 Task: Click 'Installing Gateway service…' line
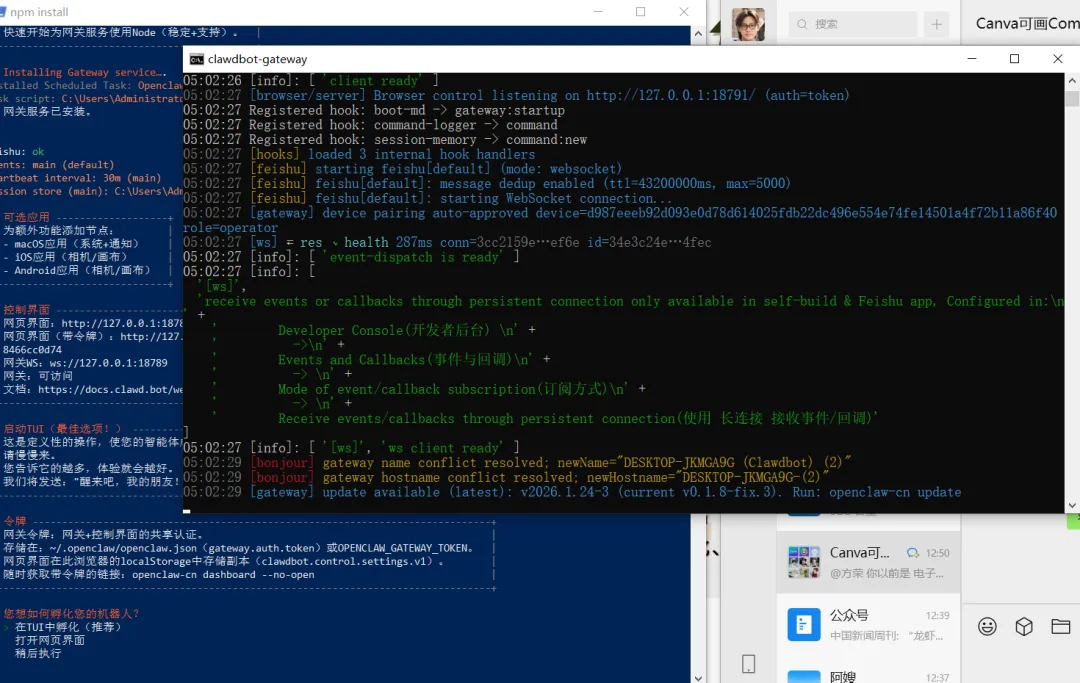85,72
